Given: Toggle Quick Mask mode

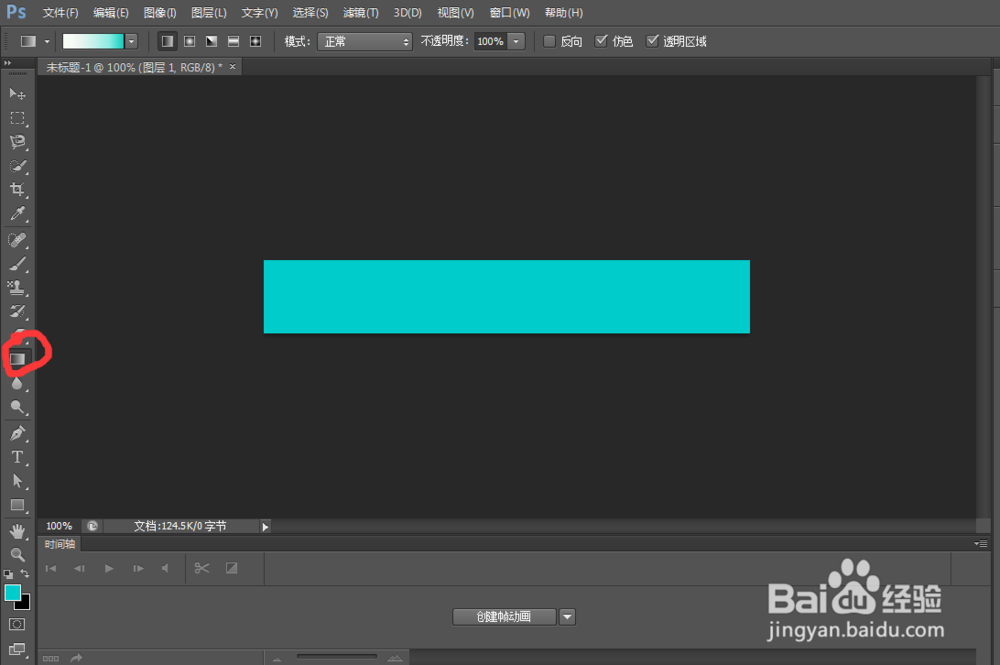Looking at the screenshot, I should click(x=17, y=624).
